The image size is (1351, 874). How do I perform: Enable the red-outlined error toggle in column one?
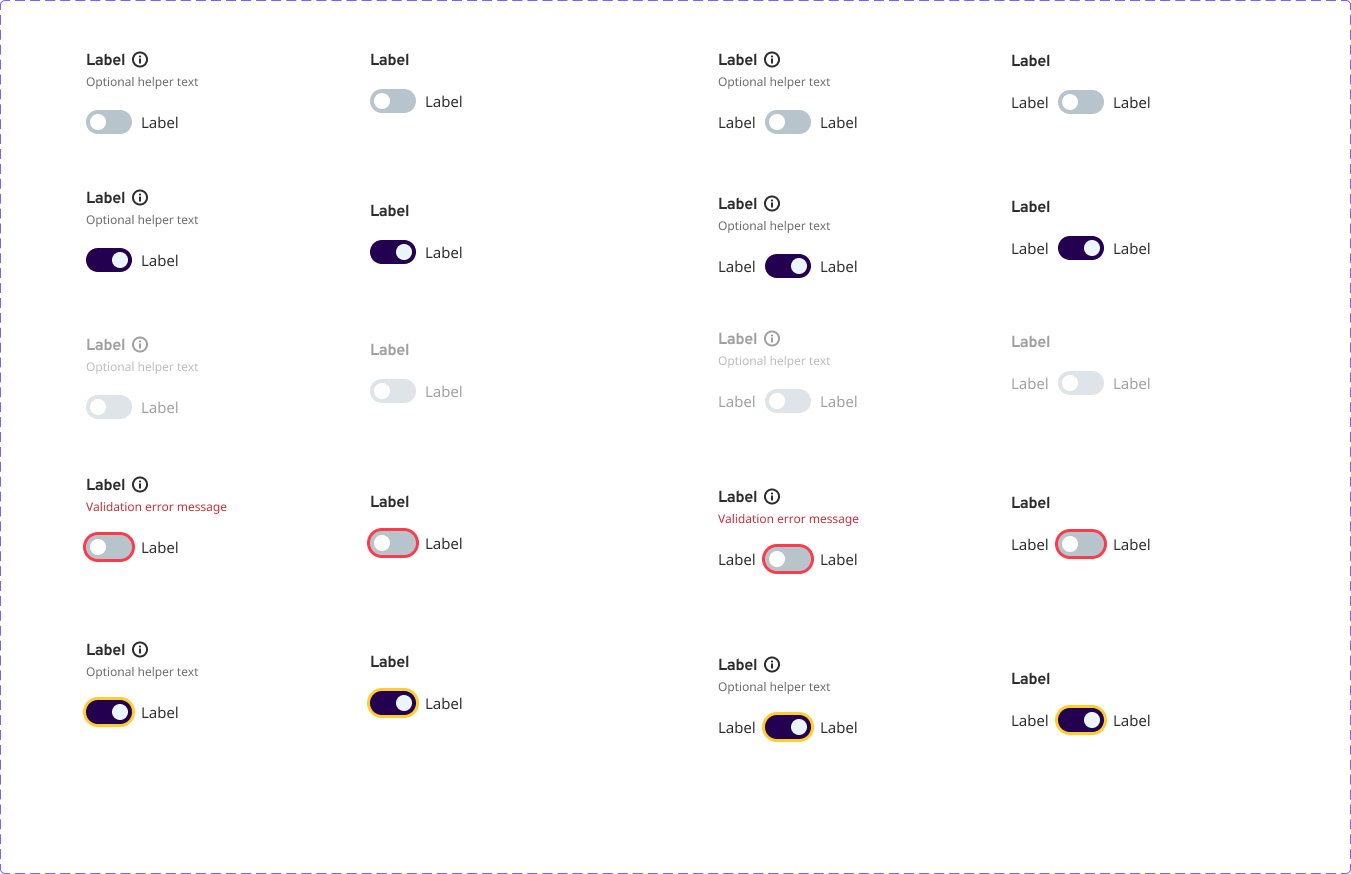point(108,547)
